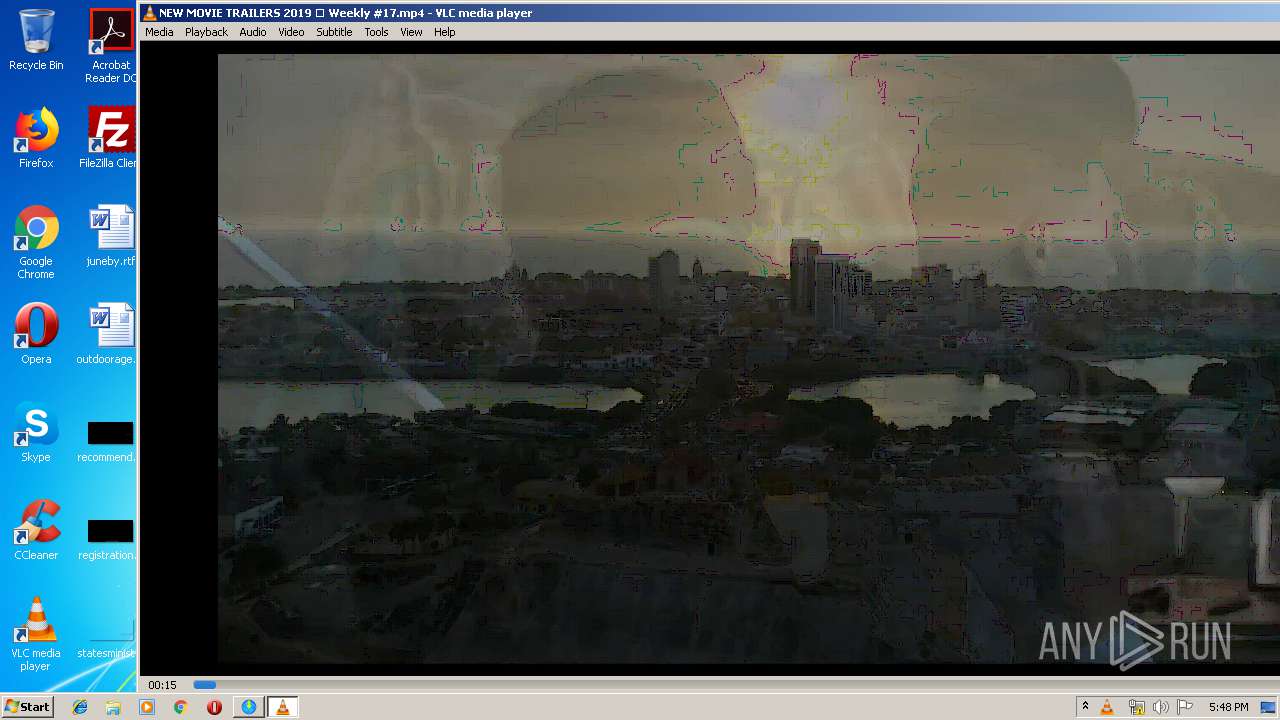The height and width of the screenshot is (720, 1280).
Task: Select the juneby.rtf document icon
Action: coord(111,236)
